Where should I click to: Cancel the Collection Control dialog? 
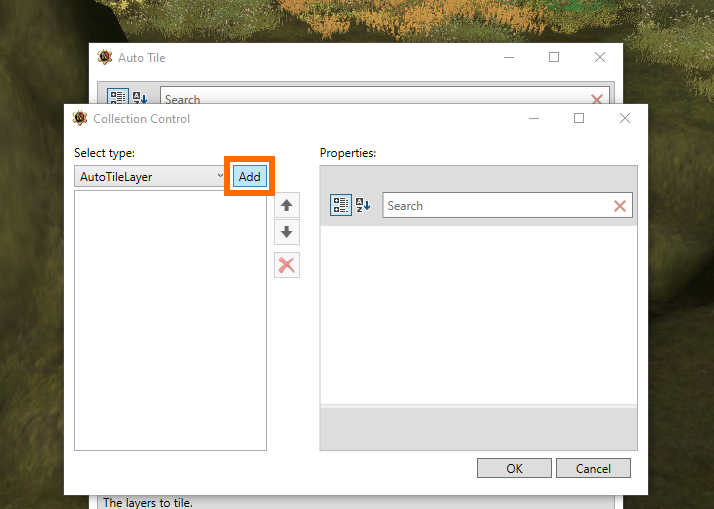pyautogui.click(x=593, y=468)
